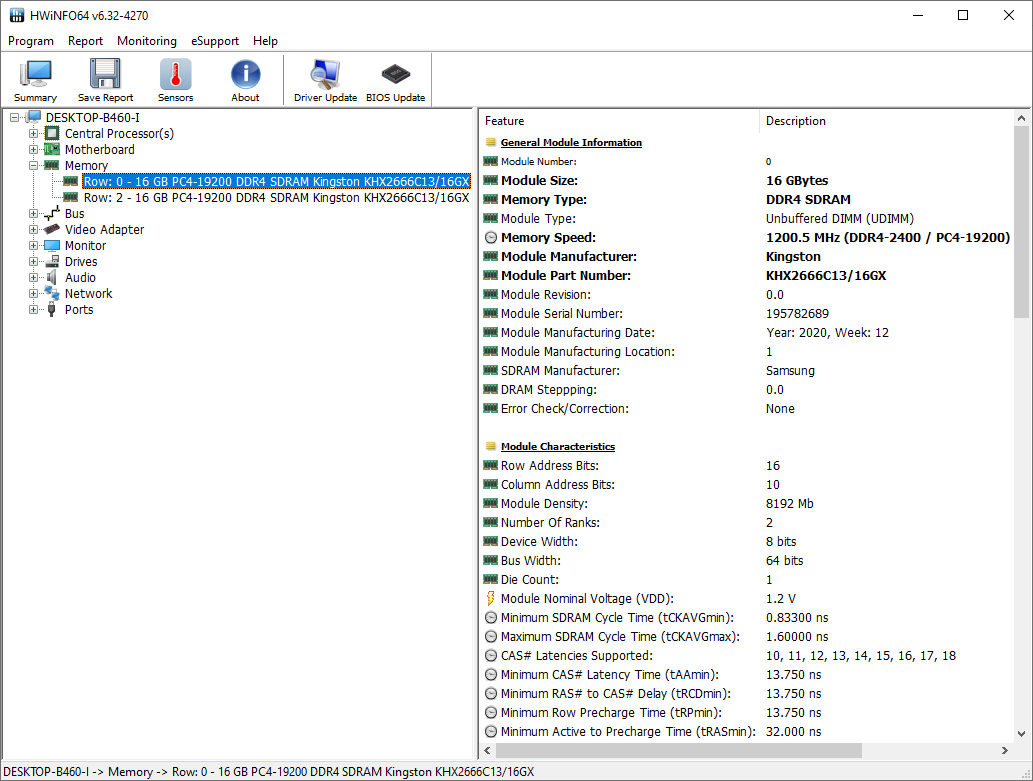Expand the Monitor tree node
The image size is (1033, 781).
pyautogui.click(x=33, y=246)
